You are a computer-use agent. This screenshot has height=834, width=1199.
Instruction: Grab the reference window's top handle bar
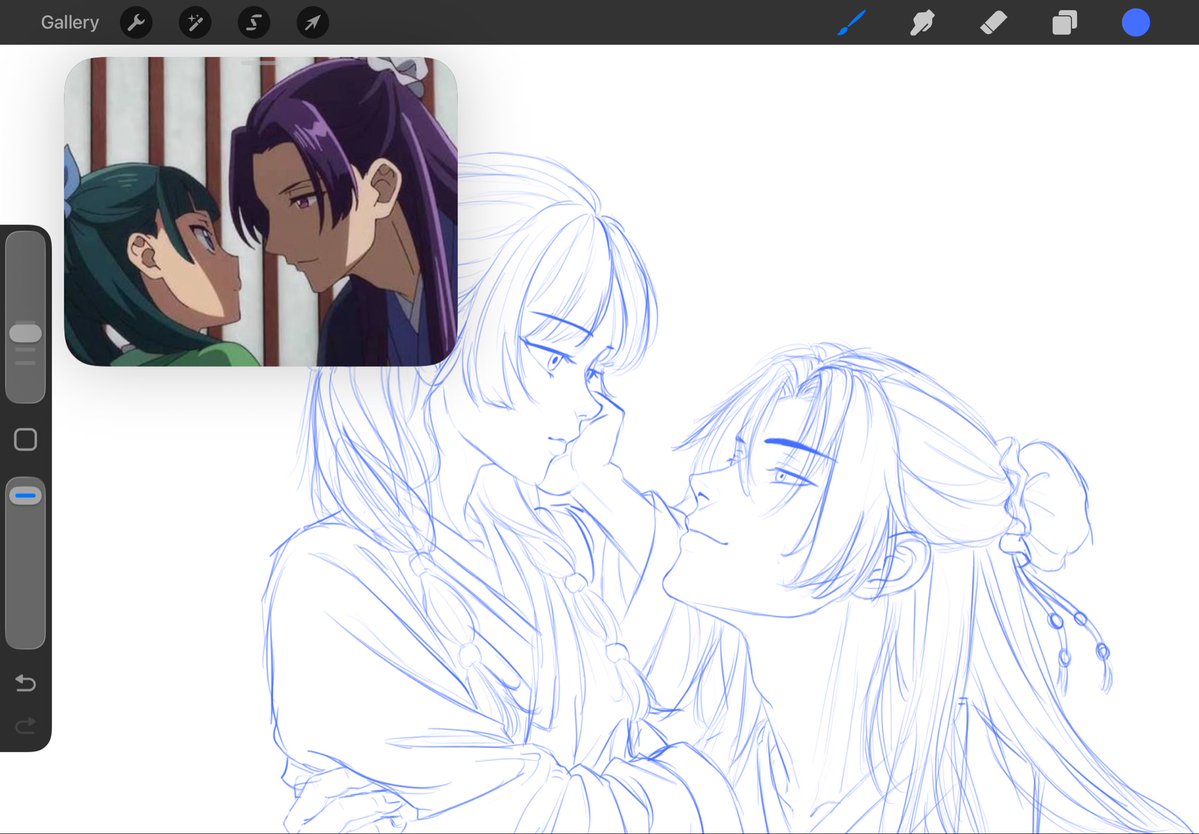tap(260, 62)
